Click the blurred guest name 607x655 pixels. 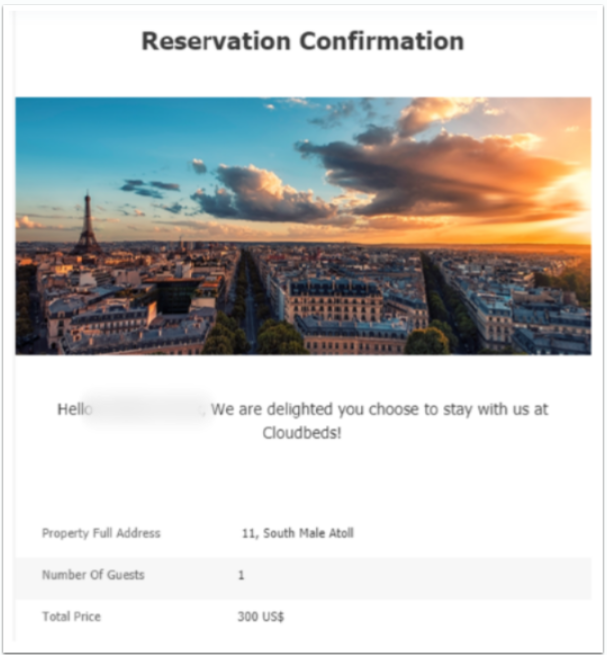pos(150,409)
